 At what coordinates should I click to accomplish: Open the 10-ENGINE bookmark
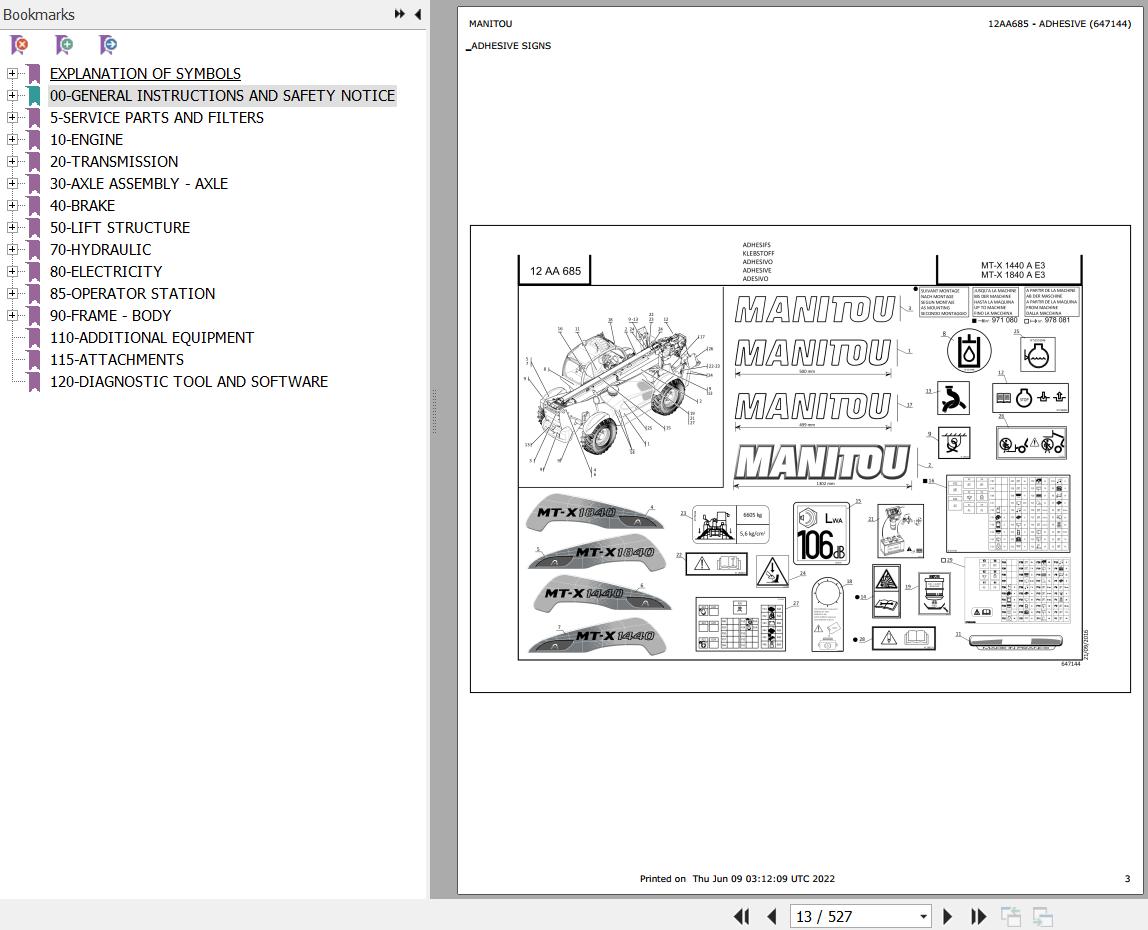point(86,140)
